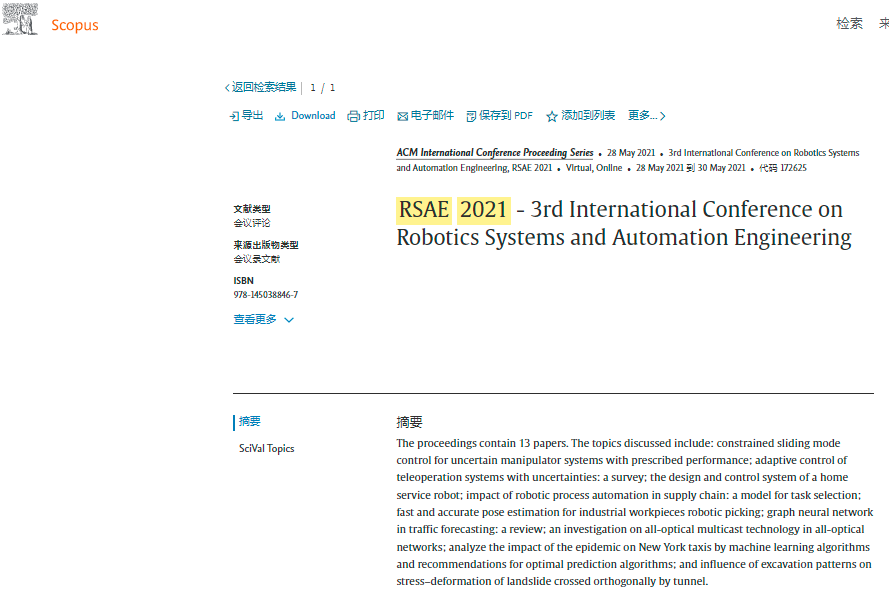Click the Export (导出) icon
The height and width of the screenshot is (602, 889).
[234, 116]
